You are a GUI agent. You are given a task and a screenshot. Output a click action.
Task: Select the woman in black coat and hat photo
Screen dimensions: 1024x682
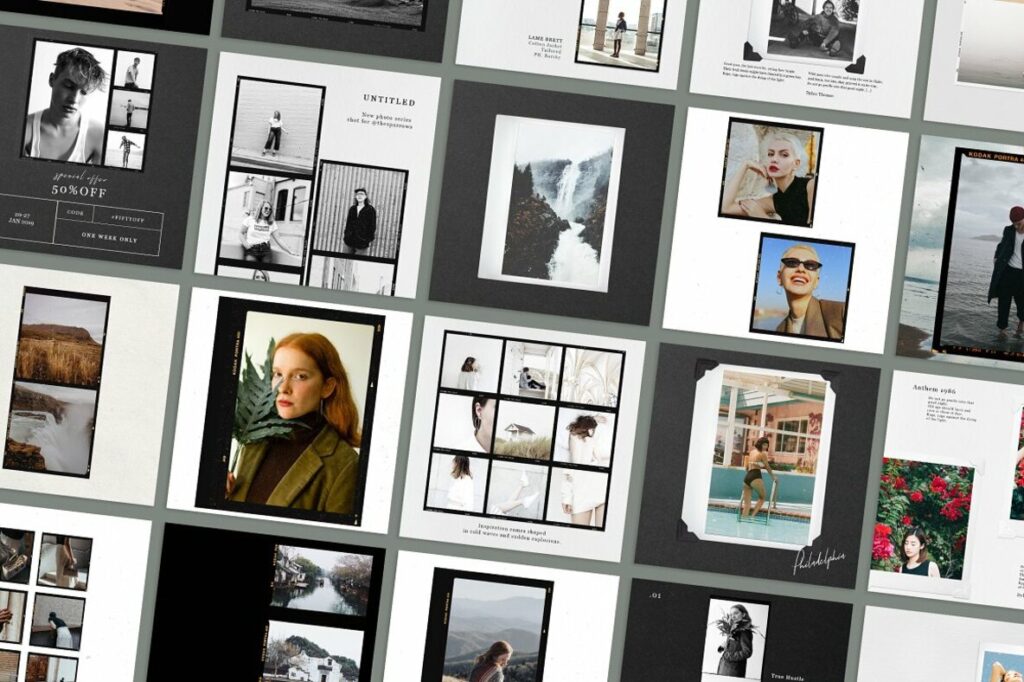pos(359,212)
